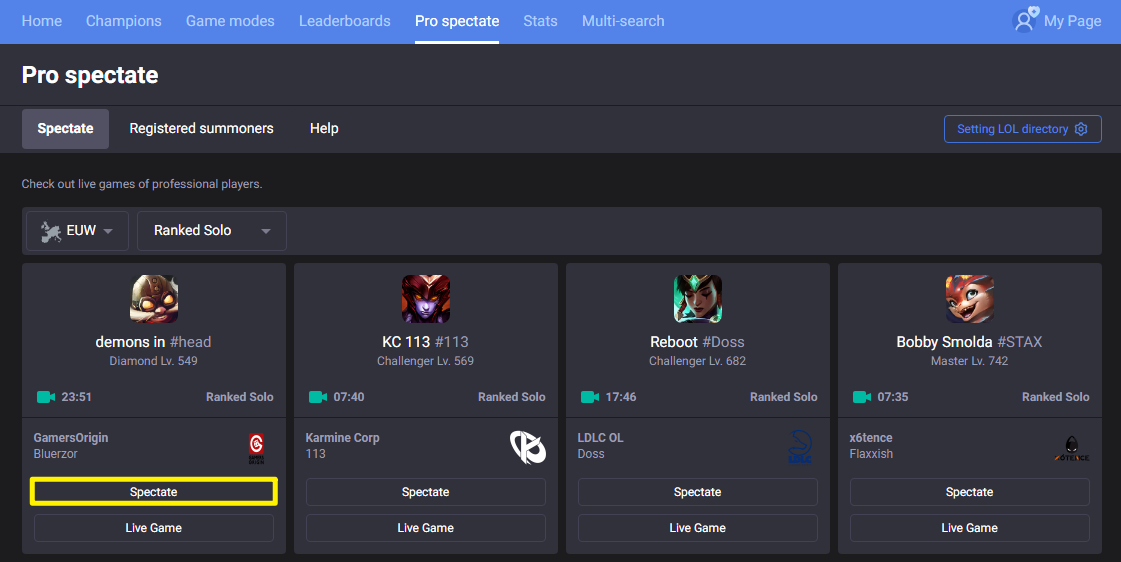Click the gear icon in Setting LOL directory

point(1081,129)
